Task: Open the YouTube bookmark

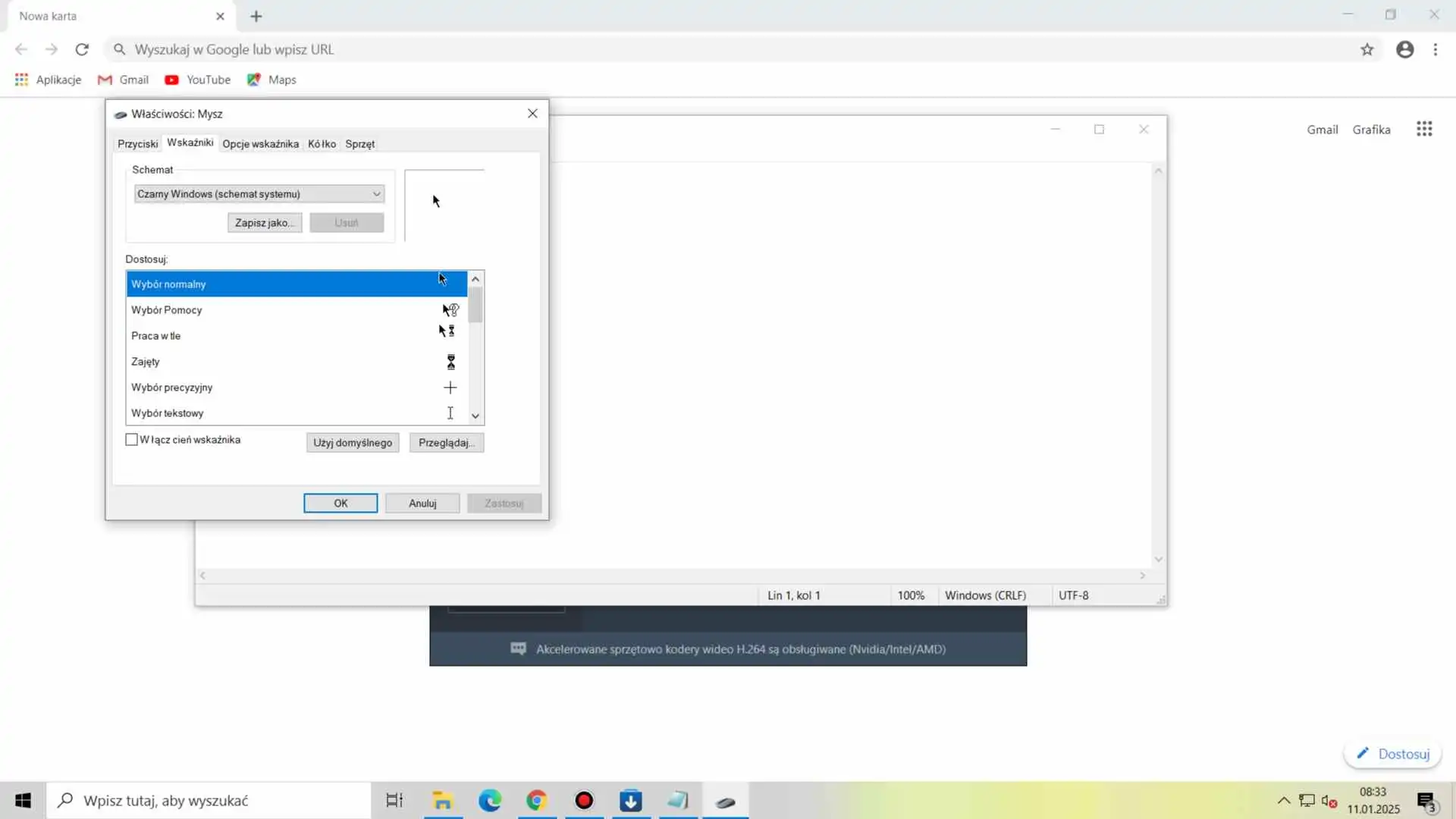Action: tap(198, 80)
